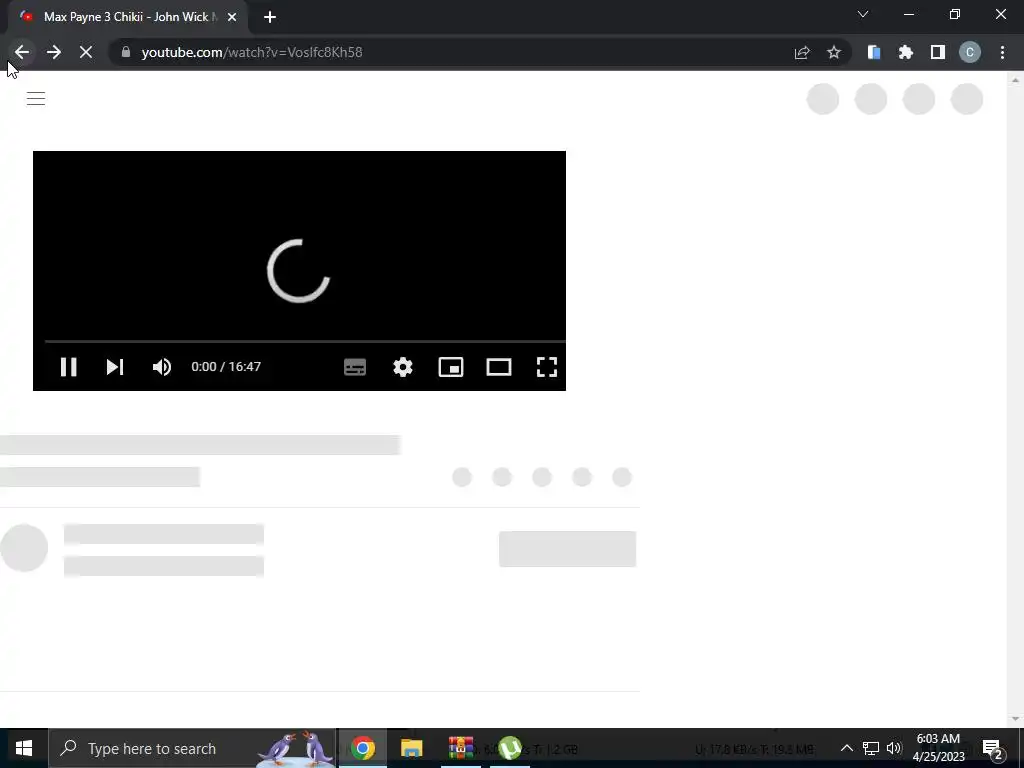Open system volume tray icon
The width and height of the screenshot is (1024, 768).
894,748
